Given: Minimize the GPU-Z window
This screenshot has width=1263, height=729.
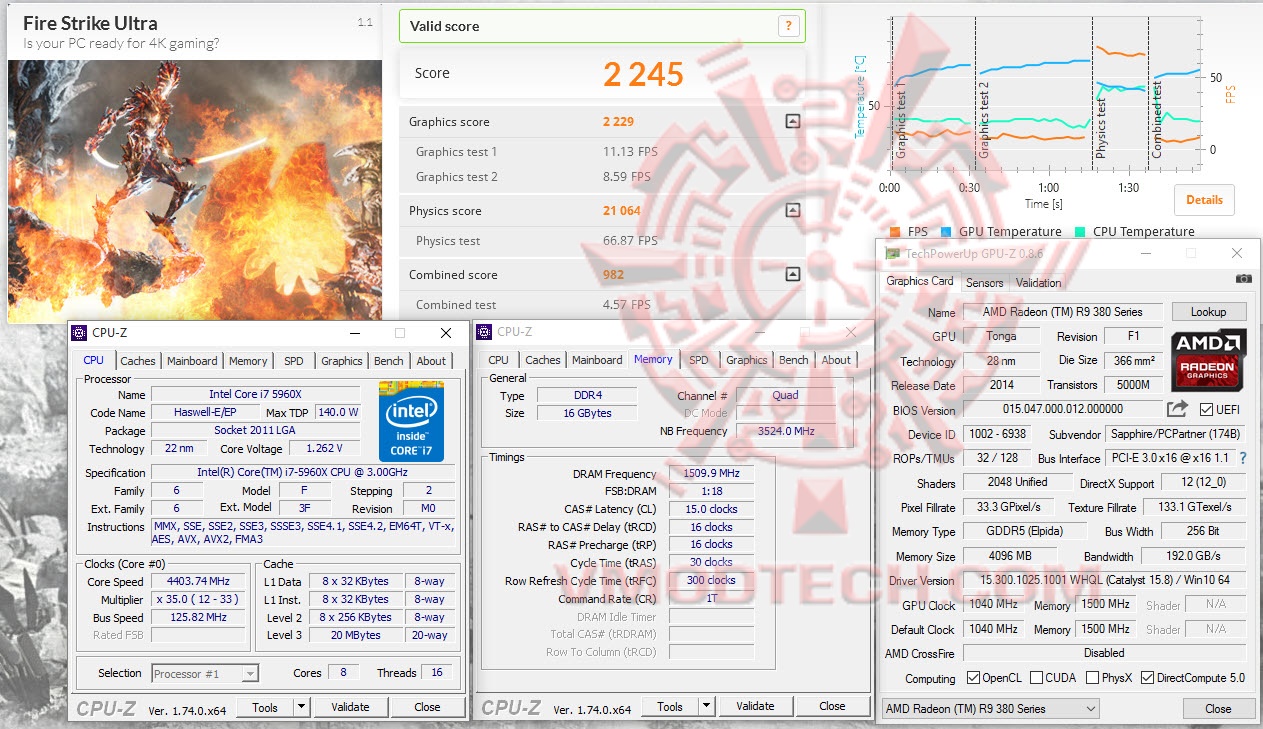Looking at the screenshot, I should pos(1145,254).
